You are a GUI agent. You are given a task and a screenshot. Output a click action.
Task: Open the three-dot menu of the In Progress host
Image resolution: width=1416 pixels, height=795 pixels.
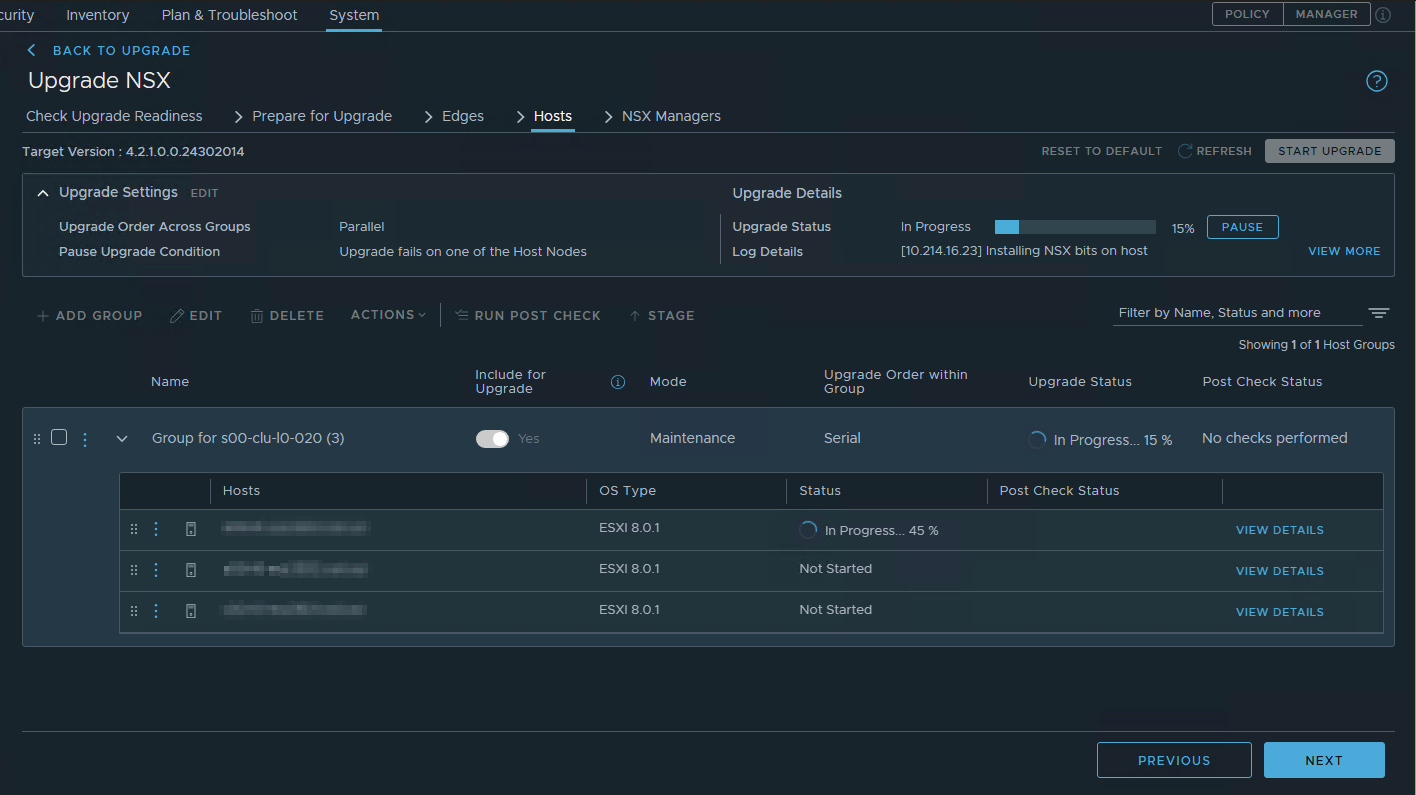(156, 530)
